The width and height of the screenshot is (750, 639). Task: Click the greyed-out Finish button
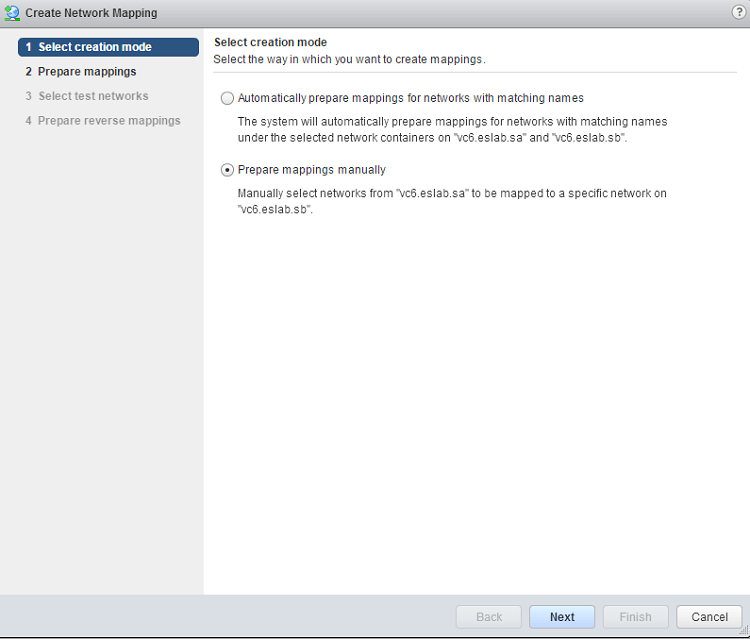tap(635, 617)
